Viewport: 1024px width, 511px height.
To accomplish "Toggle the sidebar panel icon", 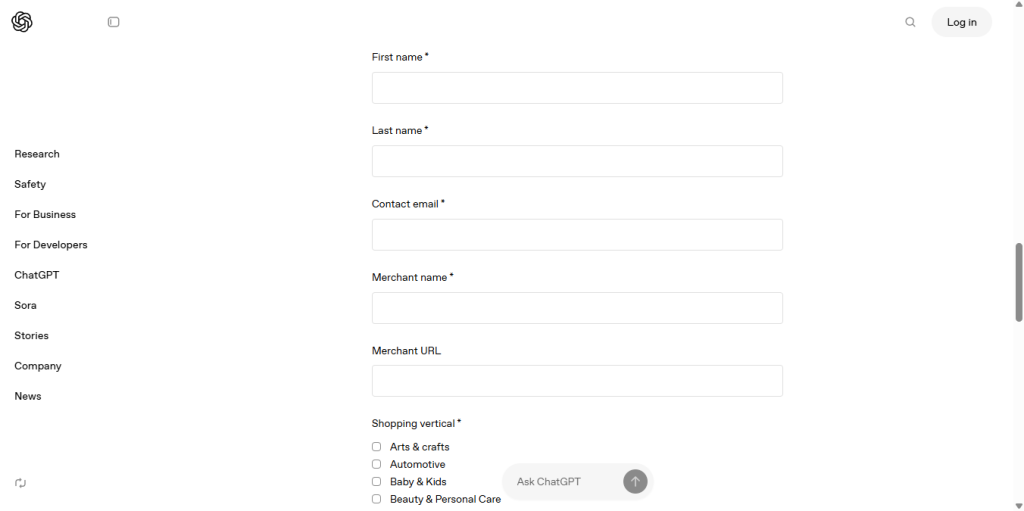I will (x=114, y=22).
